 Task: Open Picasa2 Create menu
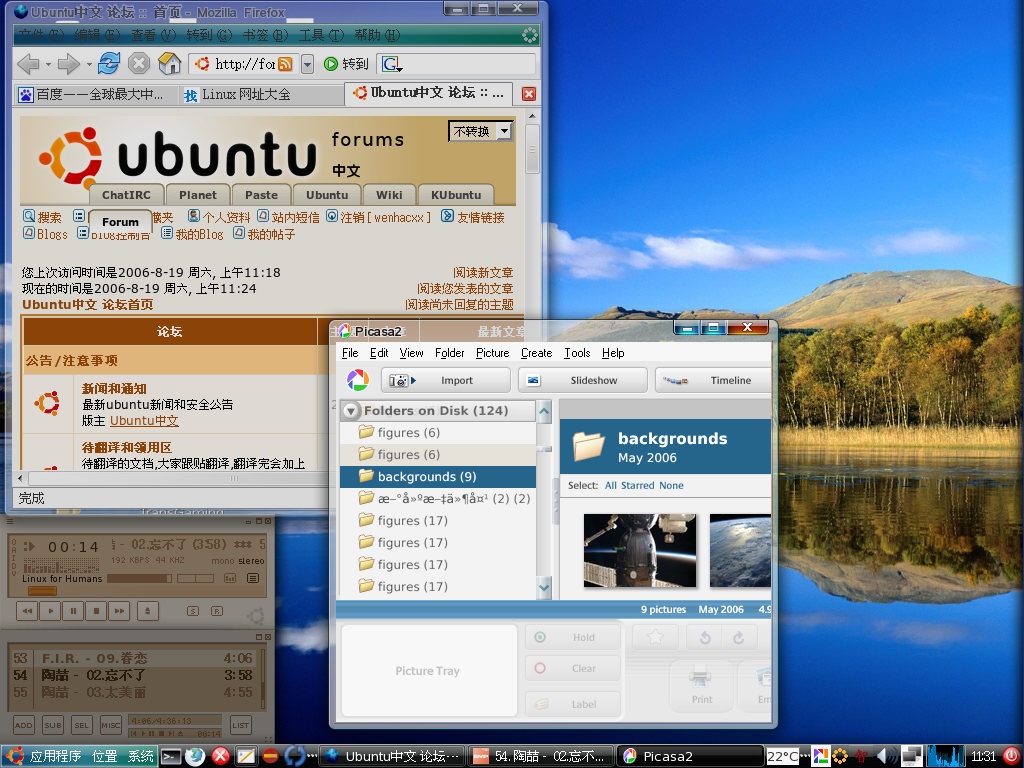point(537,353)
